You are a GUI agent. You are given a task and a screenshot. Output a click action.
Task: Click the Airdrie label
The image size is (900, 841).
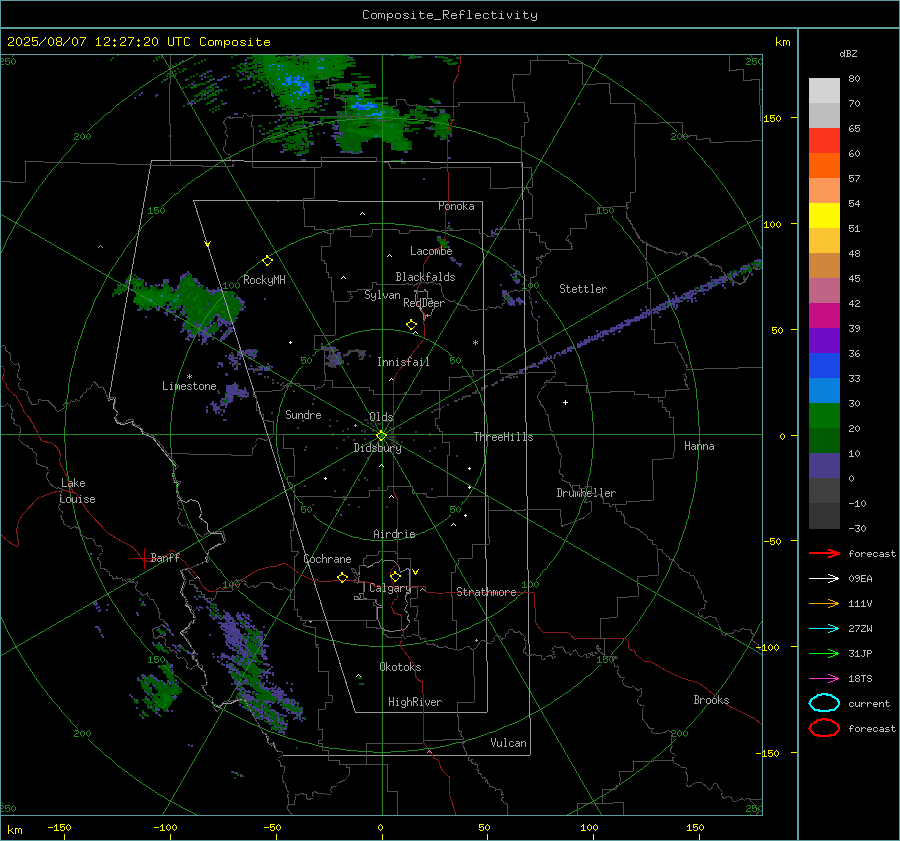[x=394, y=534]
